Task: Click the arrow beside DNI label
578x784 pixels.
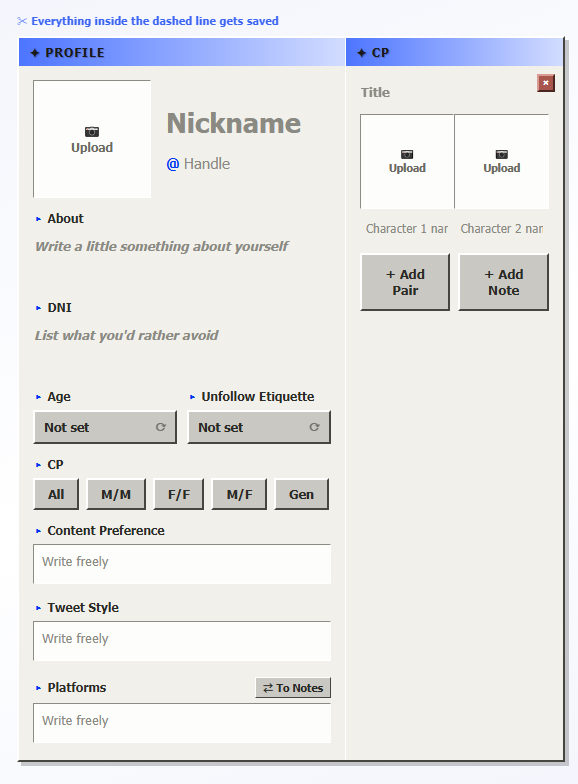Action: (38, 308)
